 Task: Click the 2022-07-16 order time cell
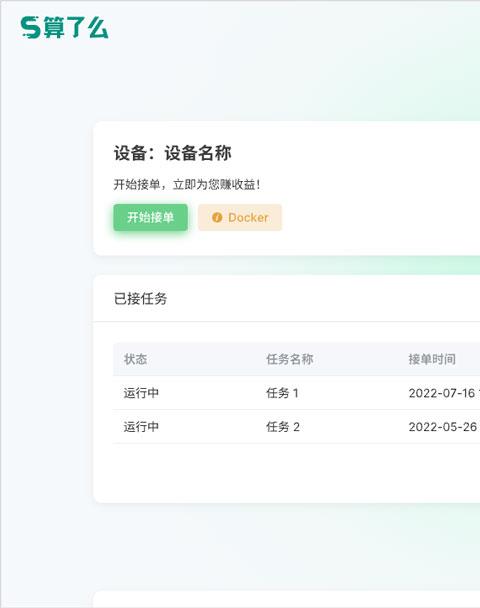tap(444, 393)
